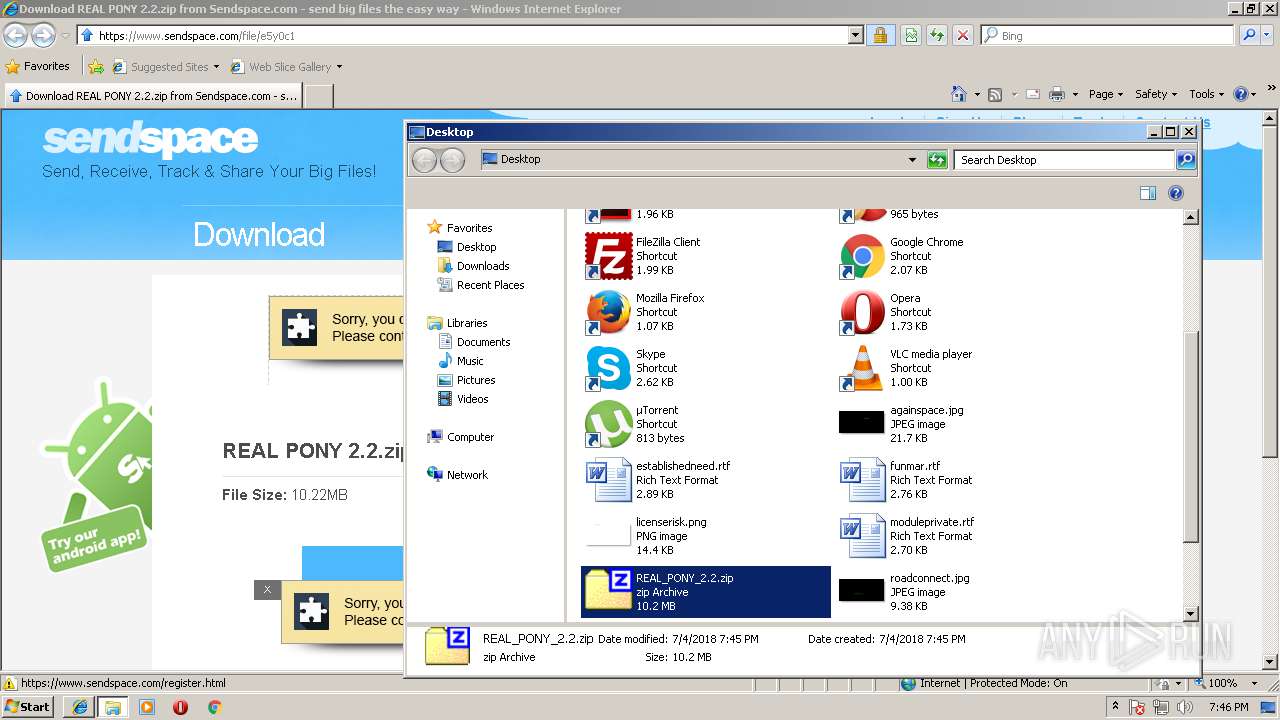Click the sendspace logo link
1280x720 pixels.
[x=150, y=140]
